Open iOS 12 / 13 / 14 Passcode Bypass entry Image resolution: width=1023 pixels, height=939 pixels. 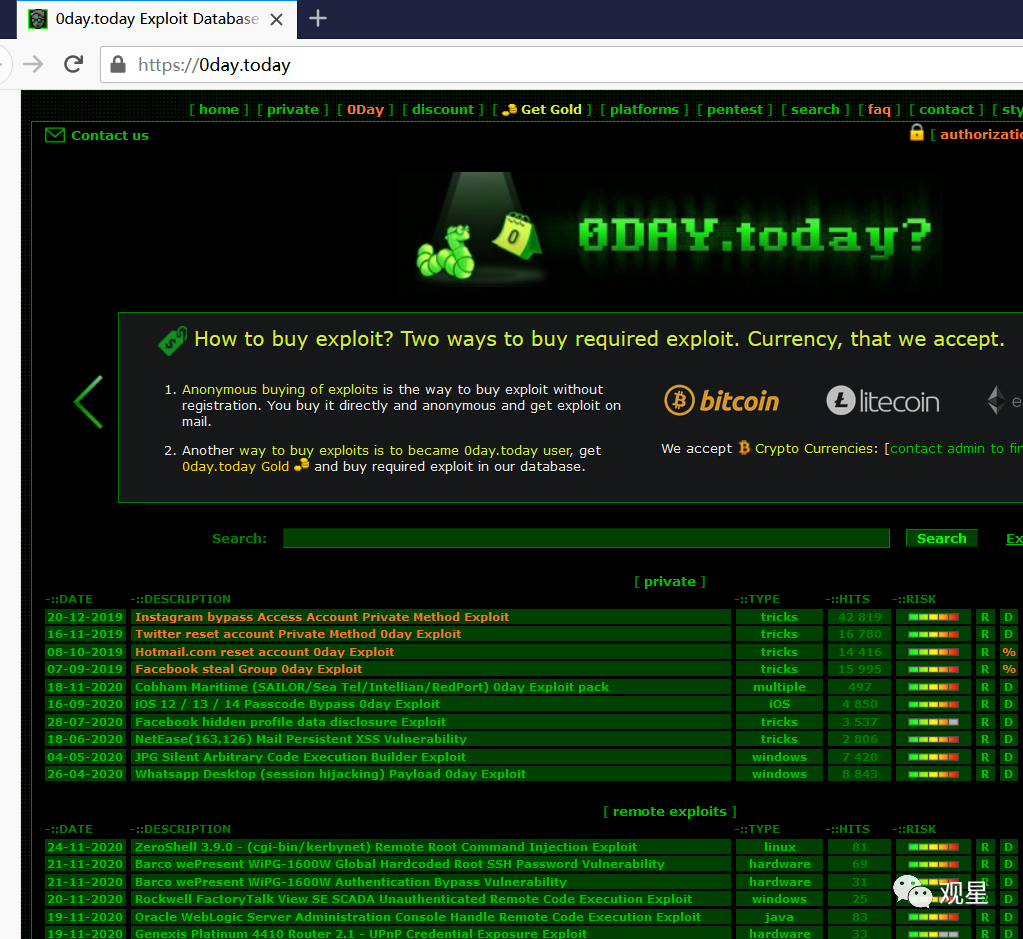[287, 704]
